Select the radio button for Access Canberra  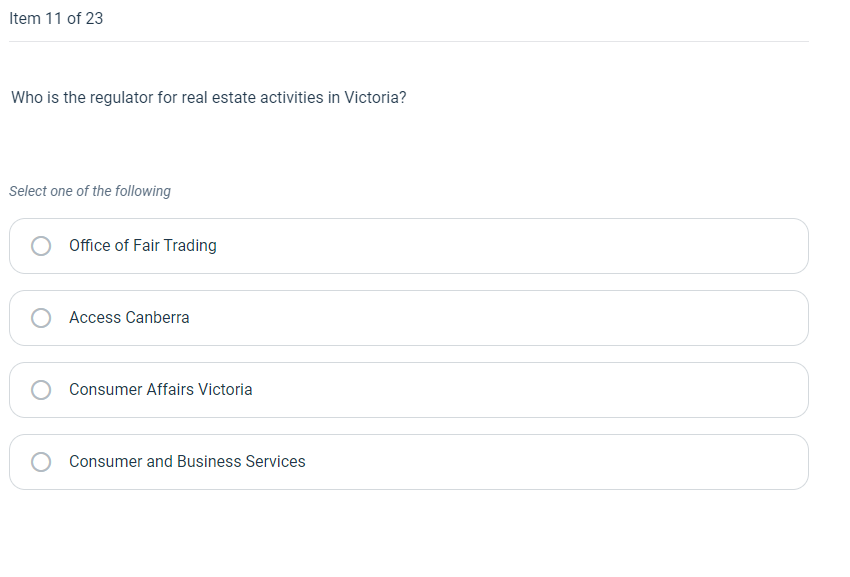(41, 317)
